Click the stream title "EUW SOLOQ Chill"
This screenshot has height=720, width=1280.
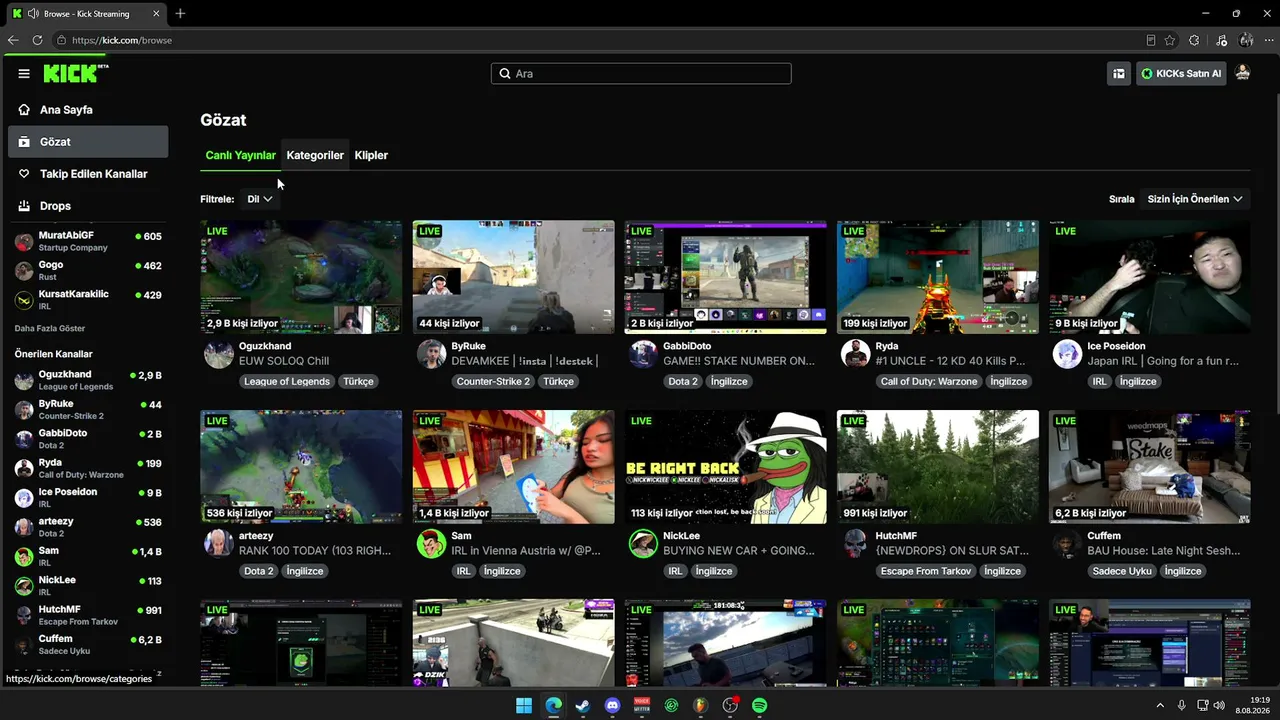coord(284,361)
